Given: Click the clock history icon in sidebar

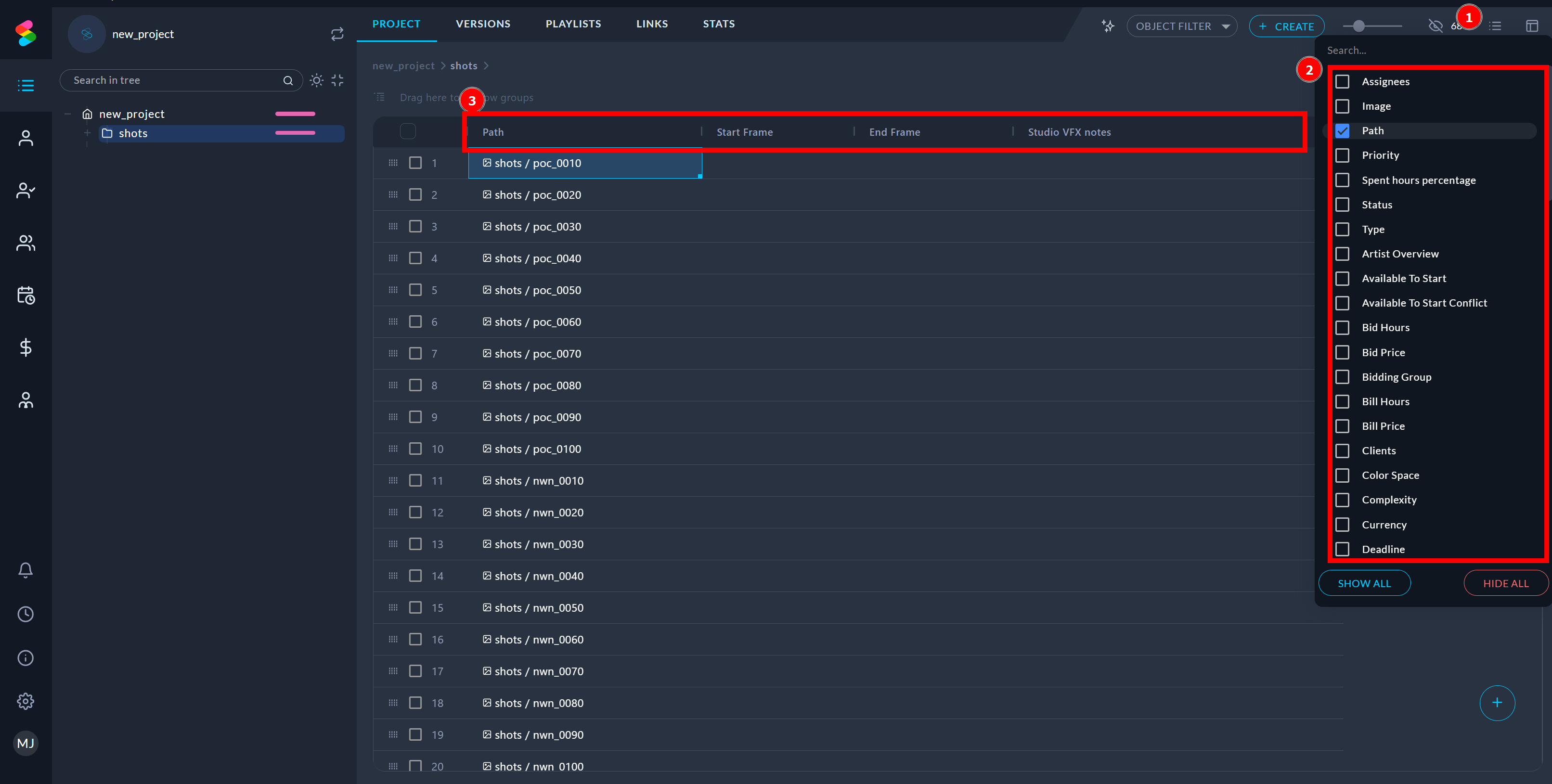Looking at the screenshot, I should click(26, 614).
